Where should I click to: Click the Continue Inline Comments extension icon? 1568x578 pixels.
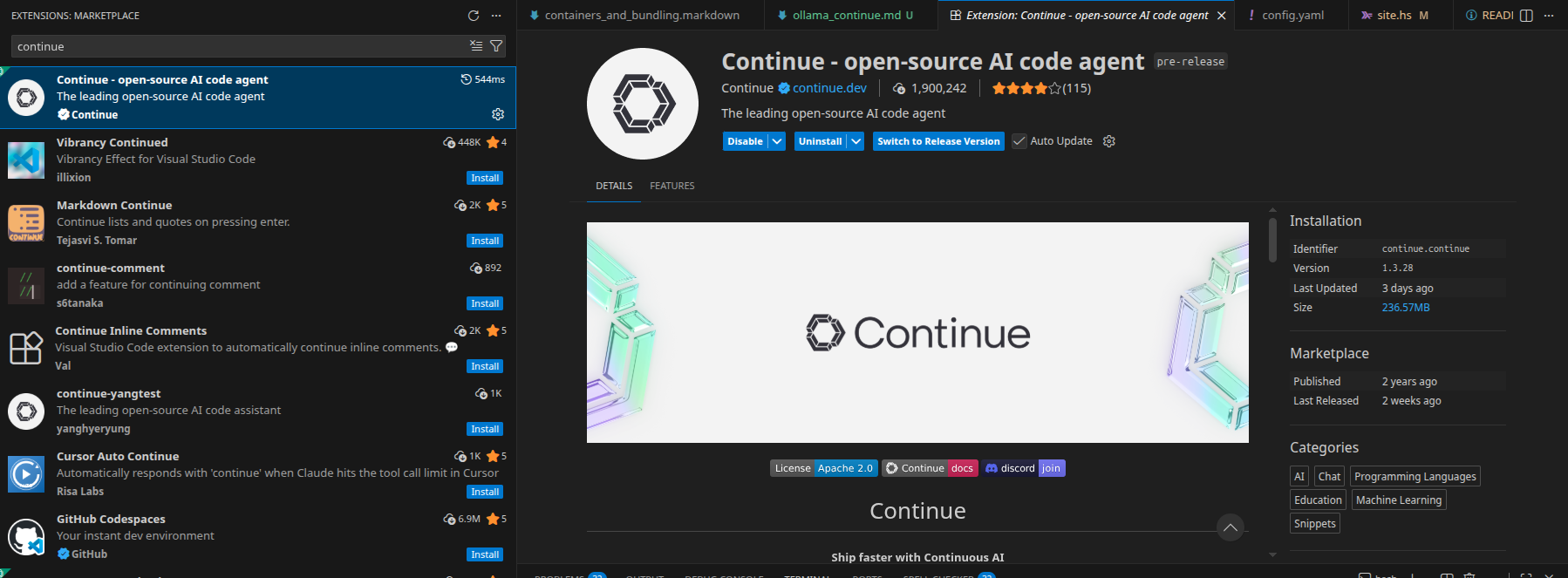coord(26,349)
